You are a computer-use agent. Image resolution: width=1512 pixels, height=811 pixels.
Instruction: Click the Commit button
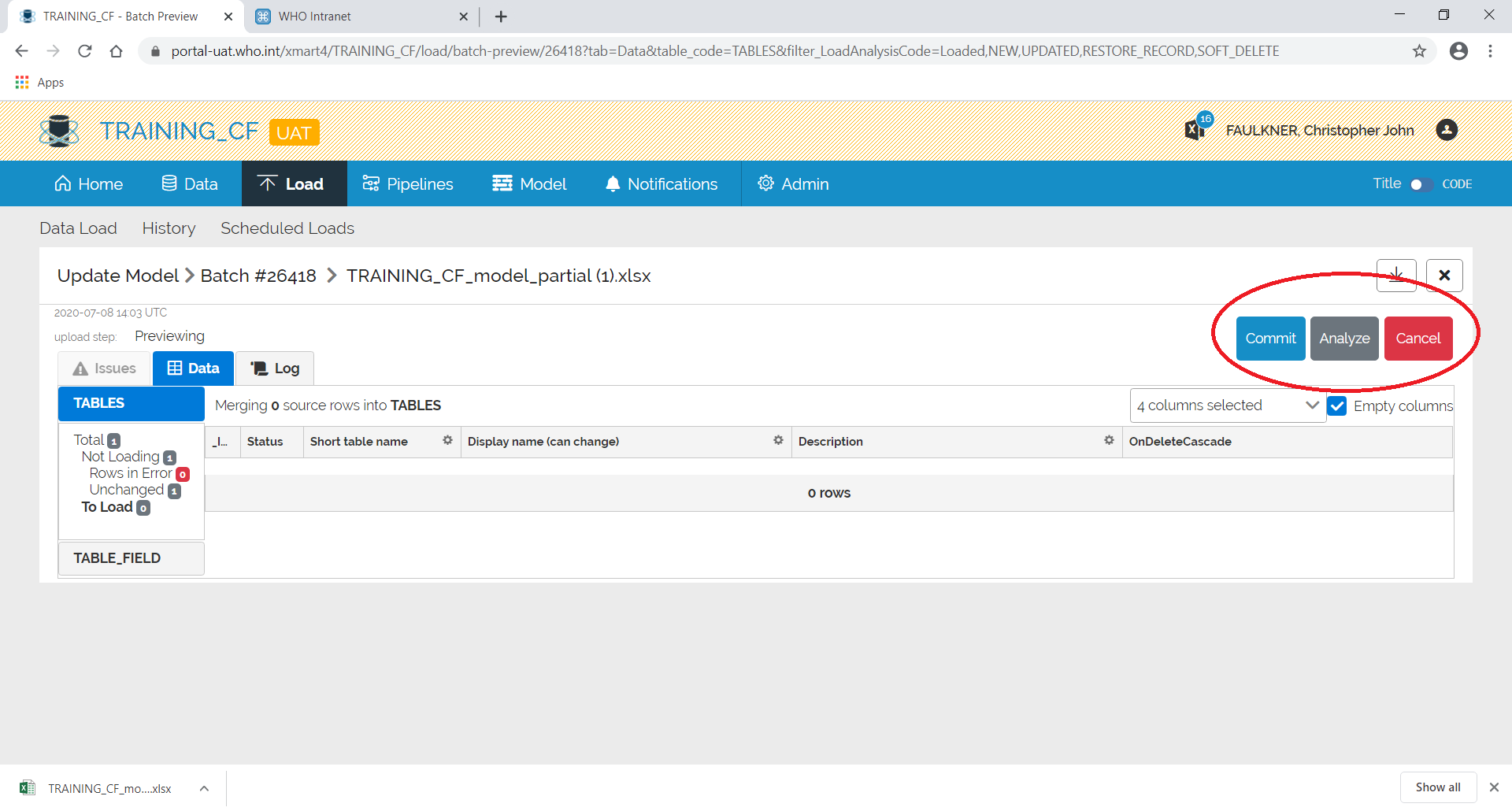coord(1270,338)
